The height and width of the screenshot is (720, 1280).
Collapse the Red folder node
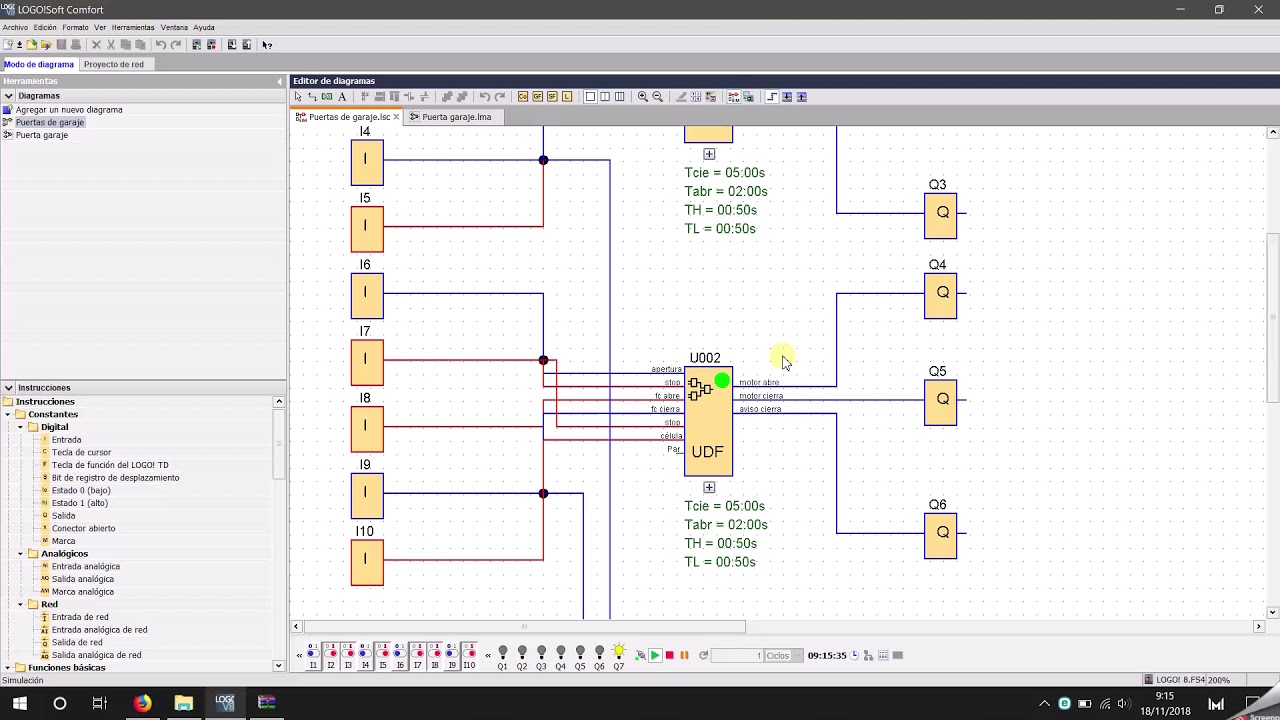pyautogui.click(x=20, y=605)
